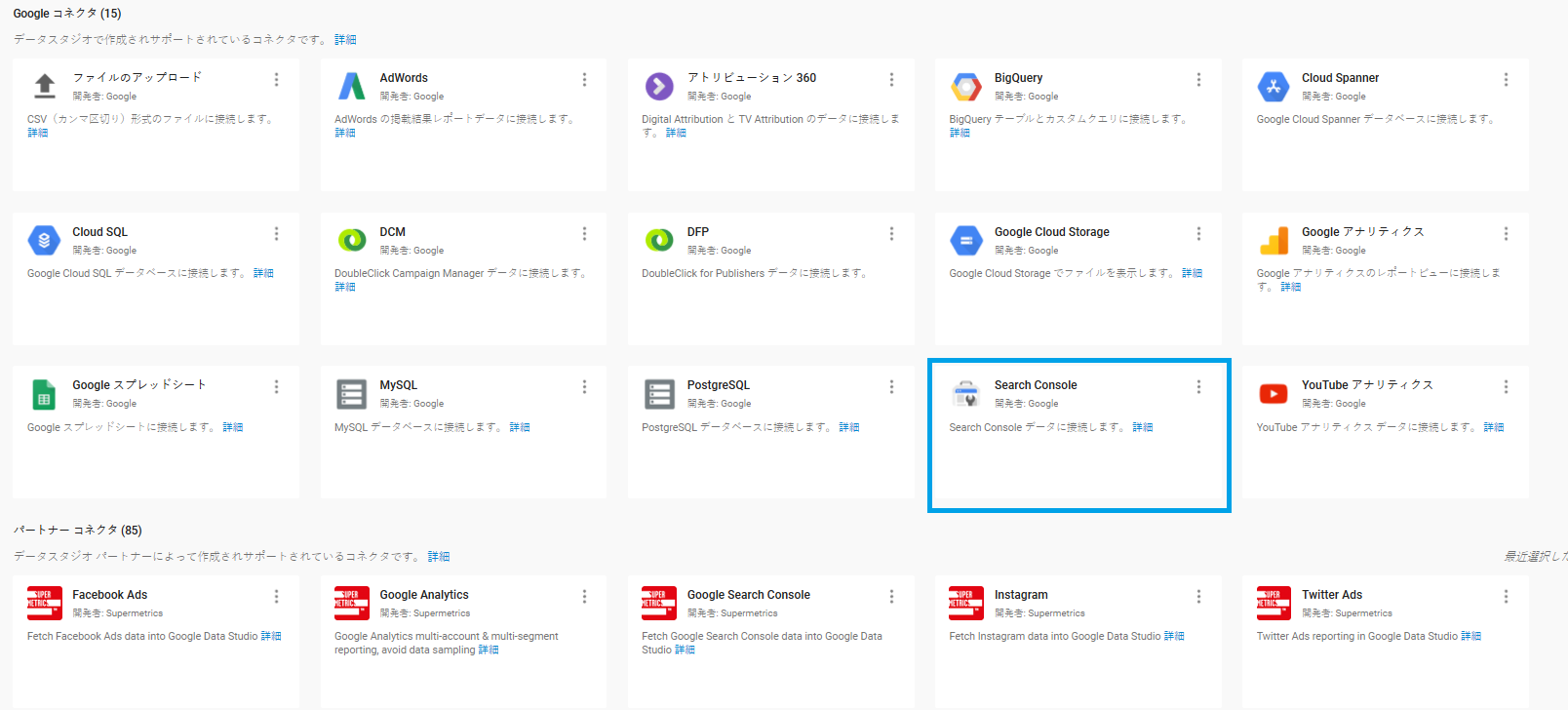Open the details link beside Google connectors description
The width and height of the screenshot is (1568, 710).
[x=345, y=40]
